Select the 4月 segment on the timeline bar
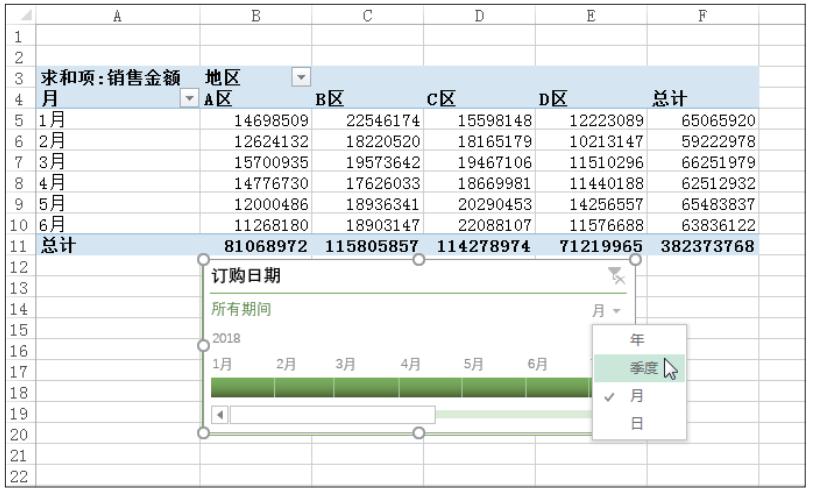Image resolution: width=814 pixels, height=496 pixels. point(430,387)
